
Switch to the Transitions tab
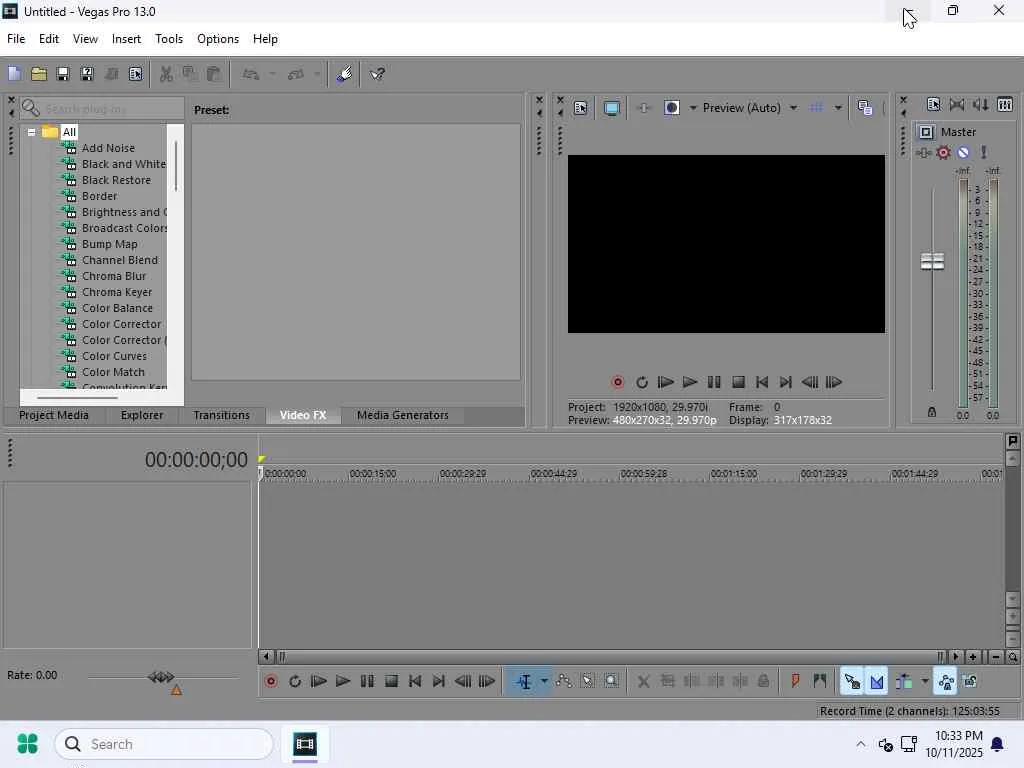pos(221,415)
